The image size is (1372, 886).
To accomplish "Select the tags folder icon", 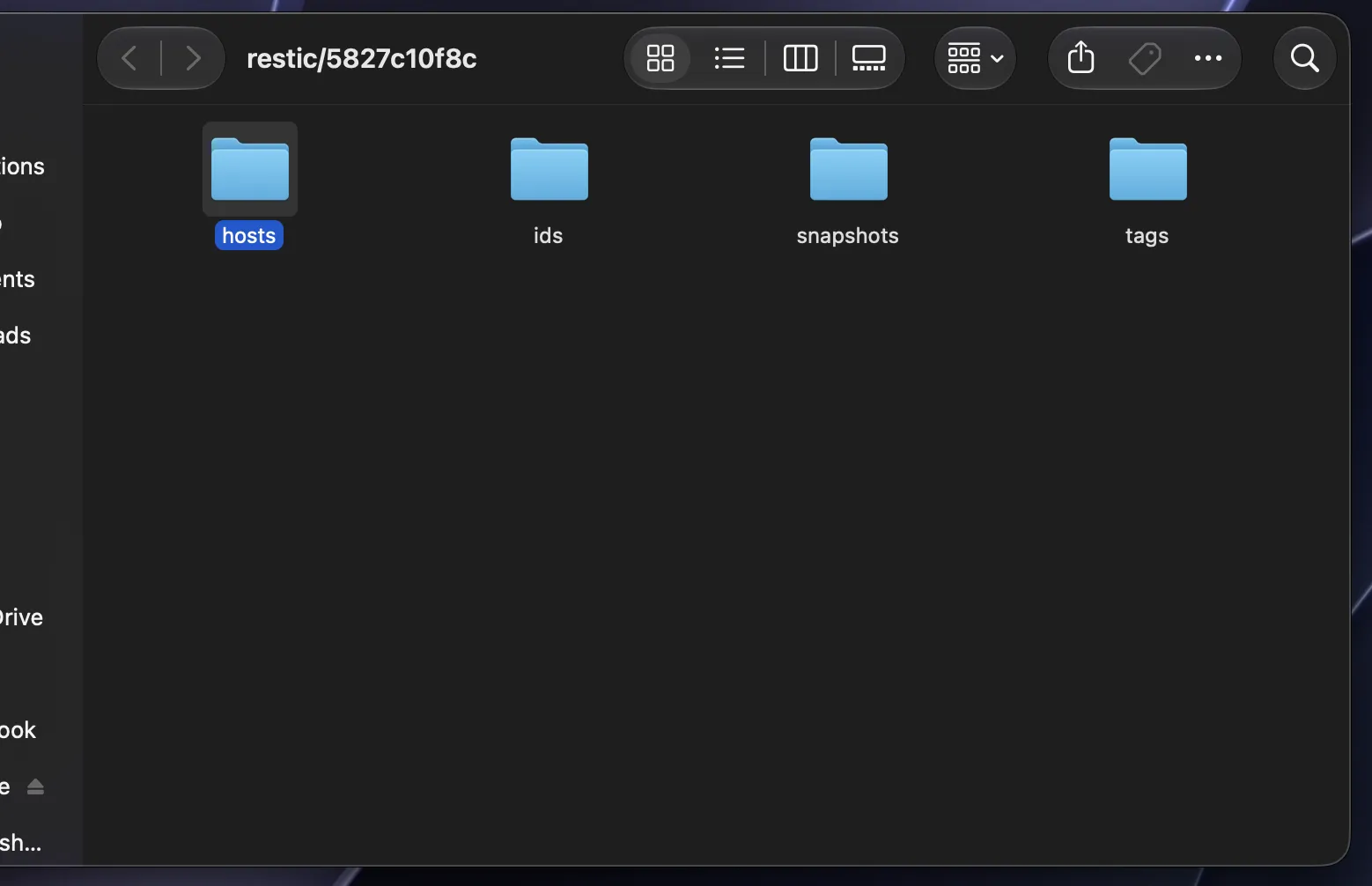I will coord(1148,169).
